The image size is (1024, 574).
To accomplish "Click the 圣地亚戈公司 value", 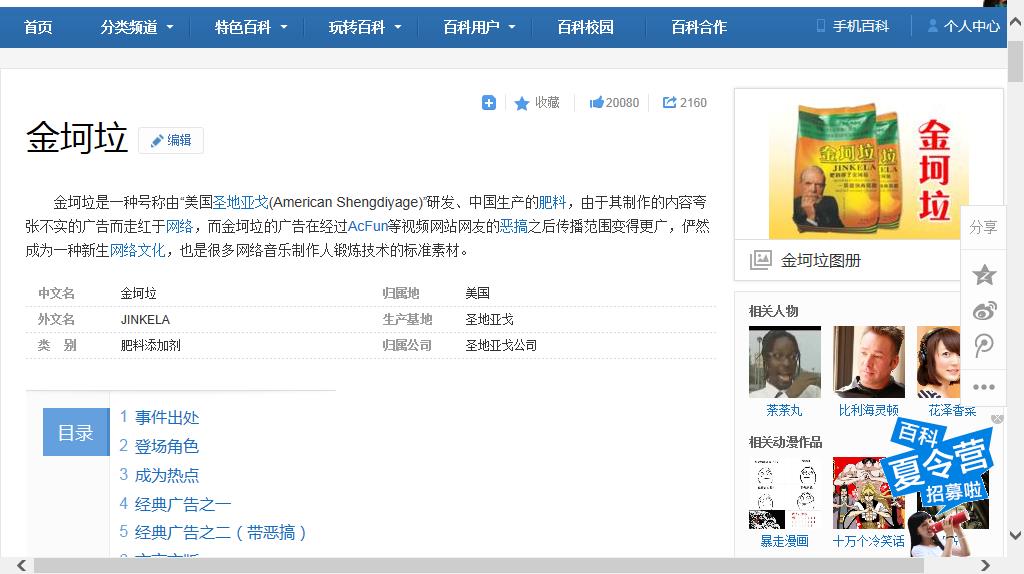I will point(501,345).
